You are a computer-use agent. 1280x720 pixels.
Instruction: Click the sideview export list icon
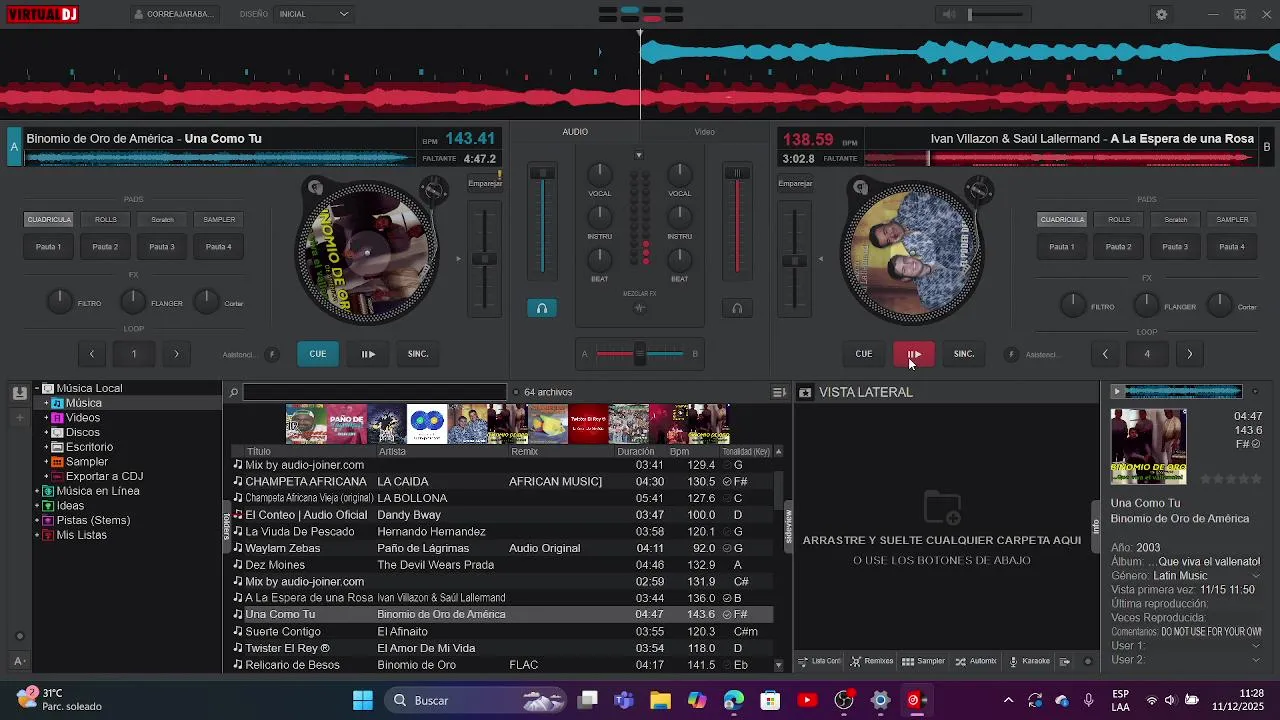[x=1064, y=661]
